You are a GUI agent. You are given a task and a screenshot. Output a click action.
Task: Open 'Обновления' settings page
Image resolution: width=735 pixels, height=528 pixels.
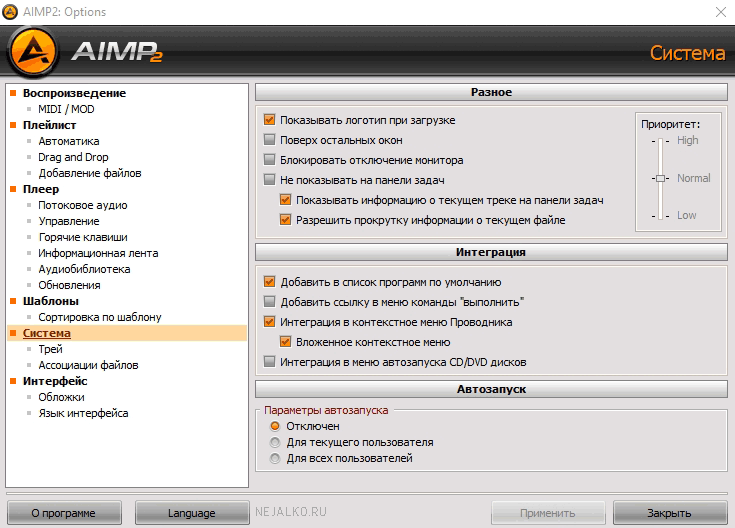(x=69, y=285)
